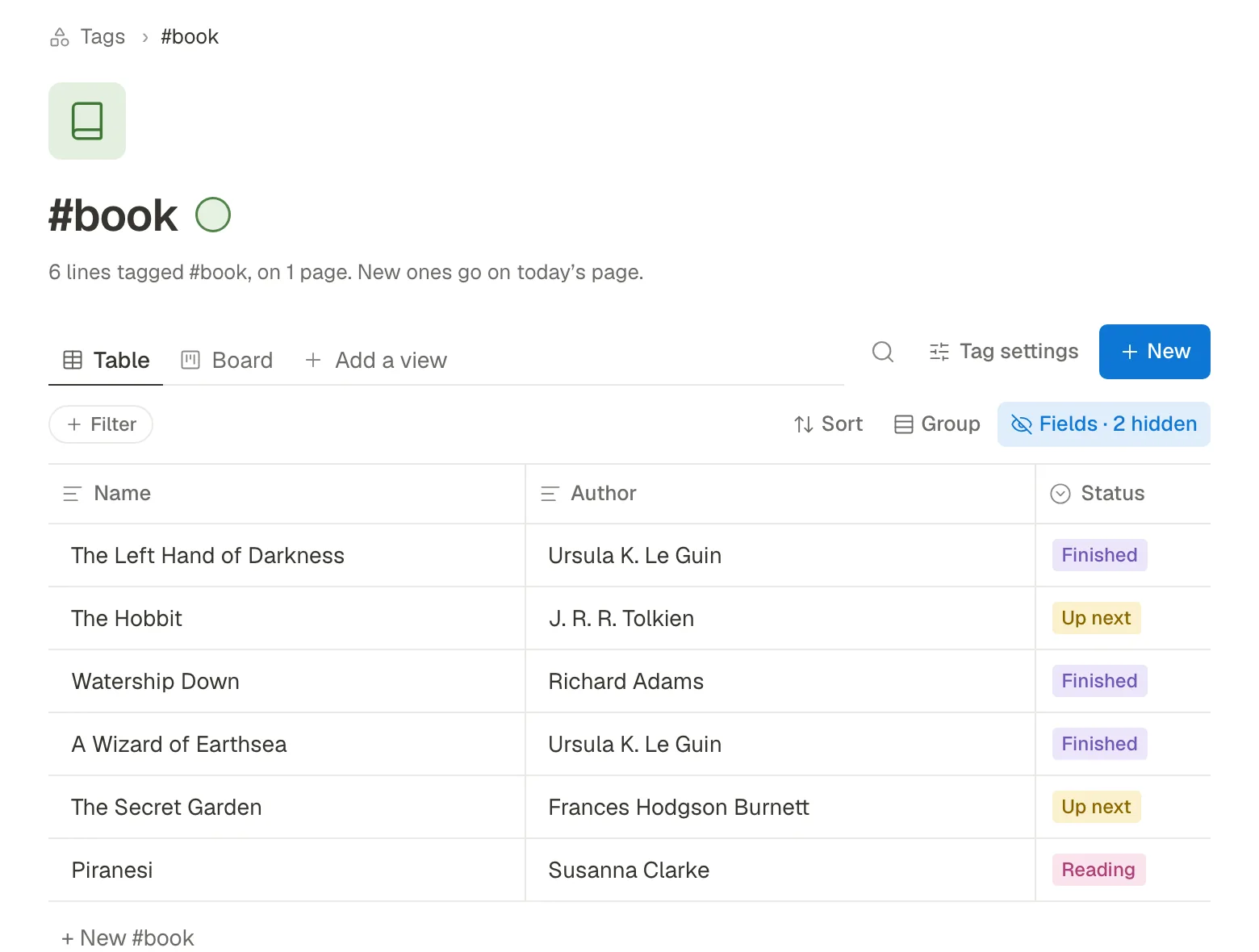Change the Up next status for The Secret Garden
The height and width of the screenshot is (952, 1259).
point(1096,807)
